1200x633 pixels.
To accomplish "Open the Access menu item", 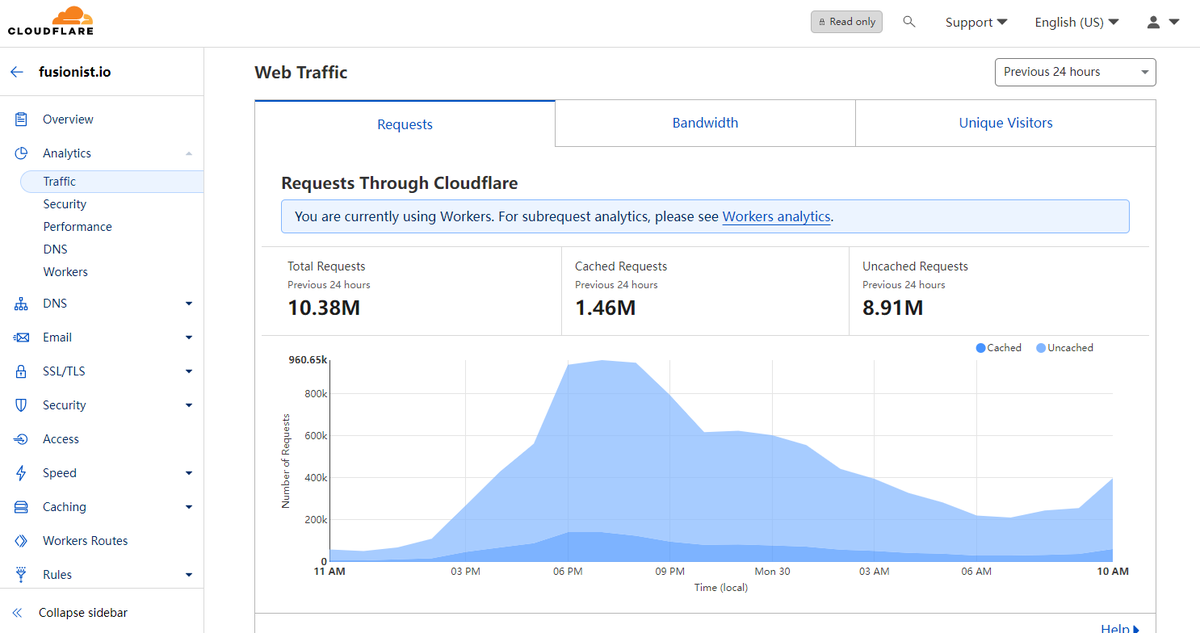I will [x=61, y=439].
